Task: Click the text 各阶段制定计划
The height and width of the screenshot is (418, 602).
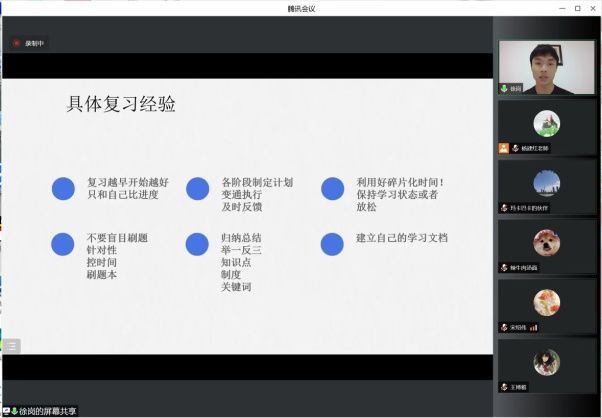Action: pyautogui.click(x=257, y=182)
